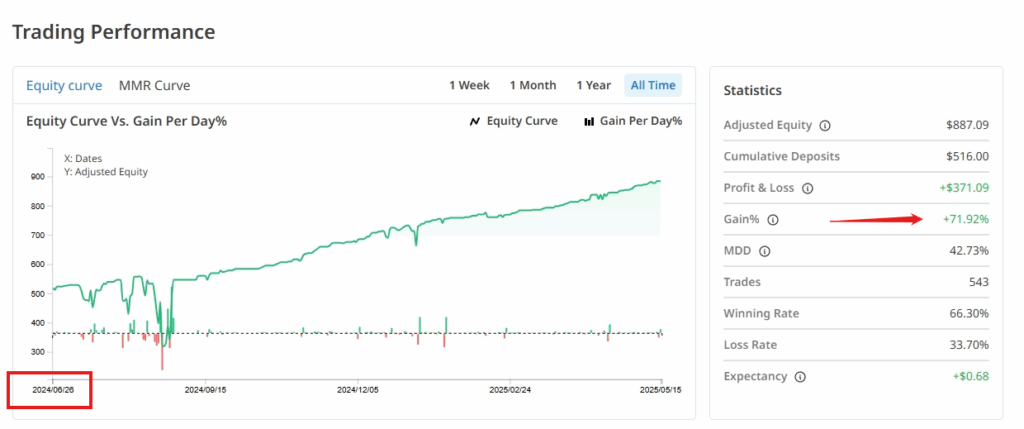Choose the 1 Year time range

point(593,85)
